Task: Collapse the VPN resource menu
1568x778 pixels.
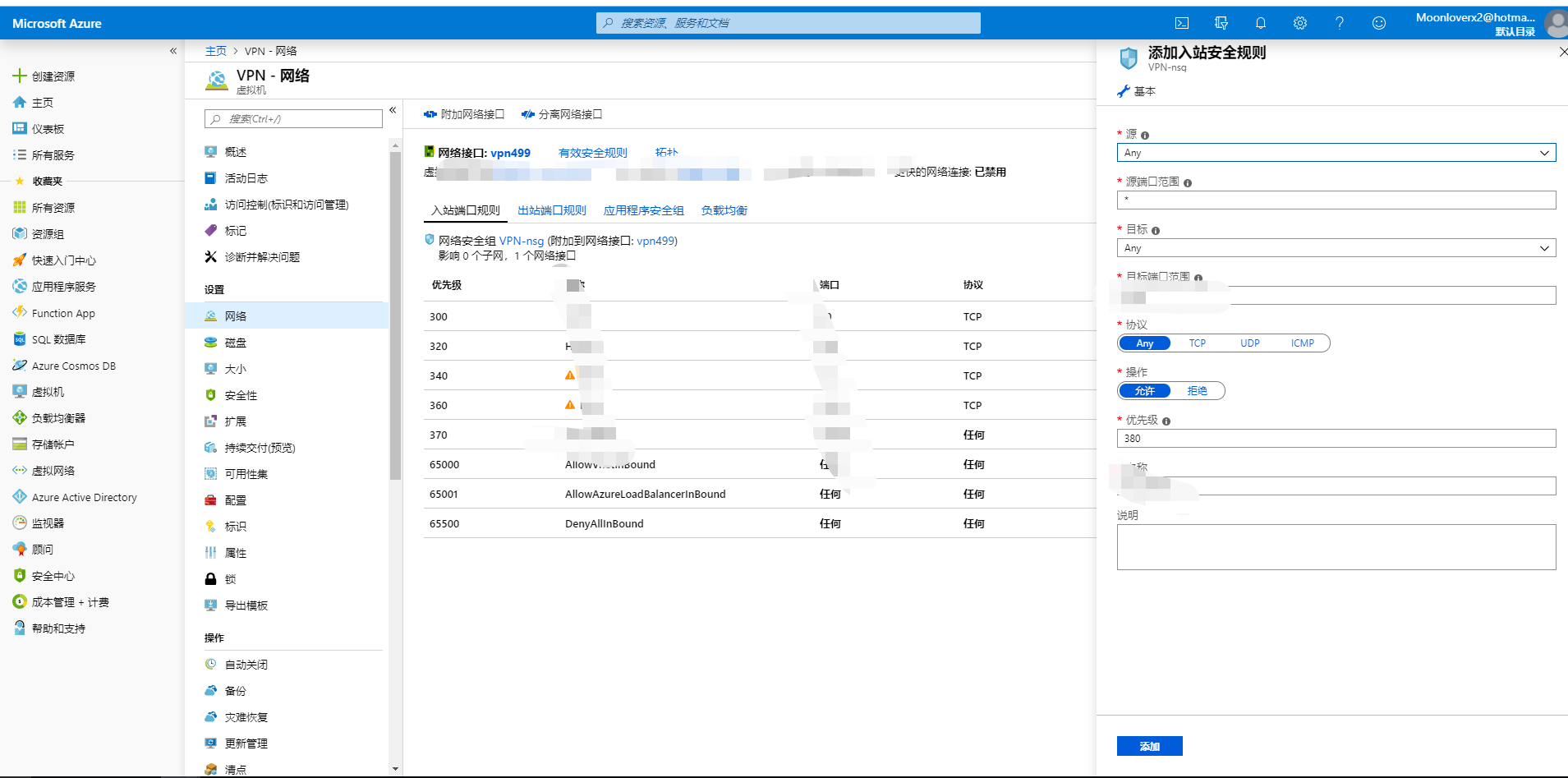Action: (x=393, y=110)
